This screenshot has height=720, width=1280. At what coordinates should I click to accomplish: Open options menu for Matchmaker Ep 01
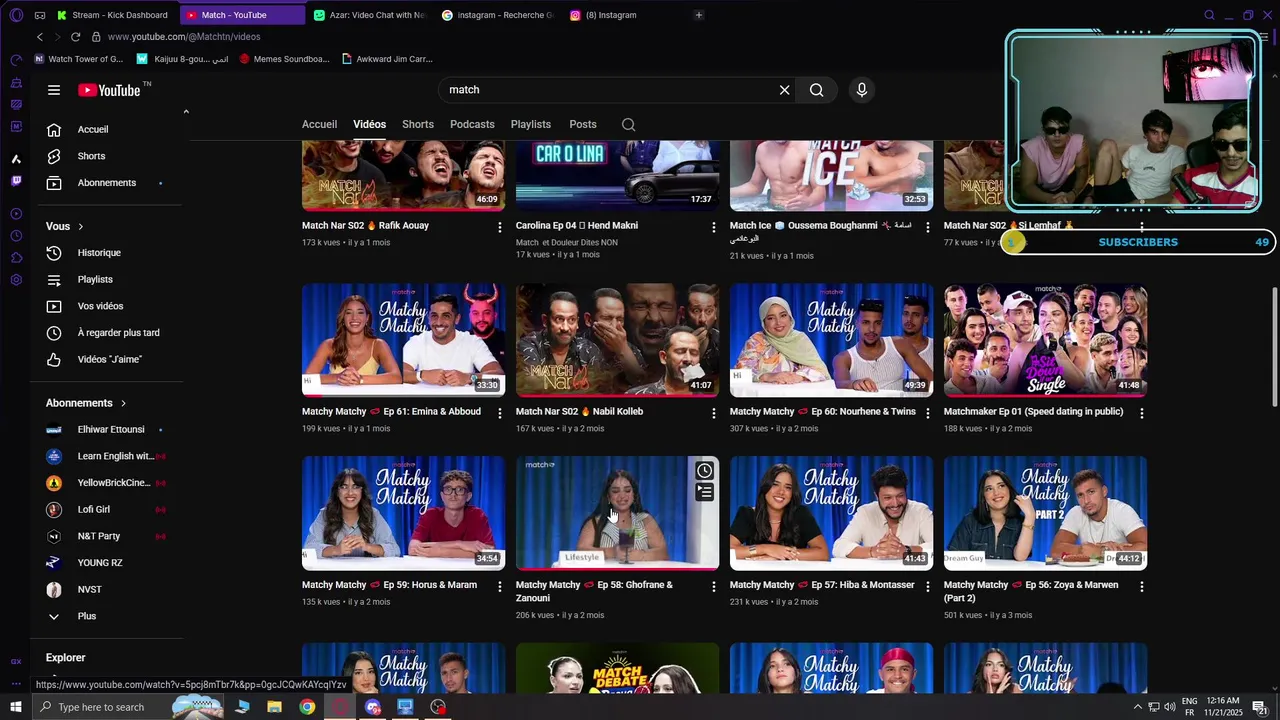click(1141, 413)
